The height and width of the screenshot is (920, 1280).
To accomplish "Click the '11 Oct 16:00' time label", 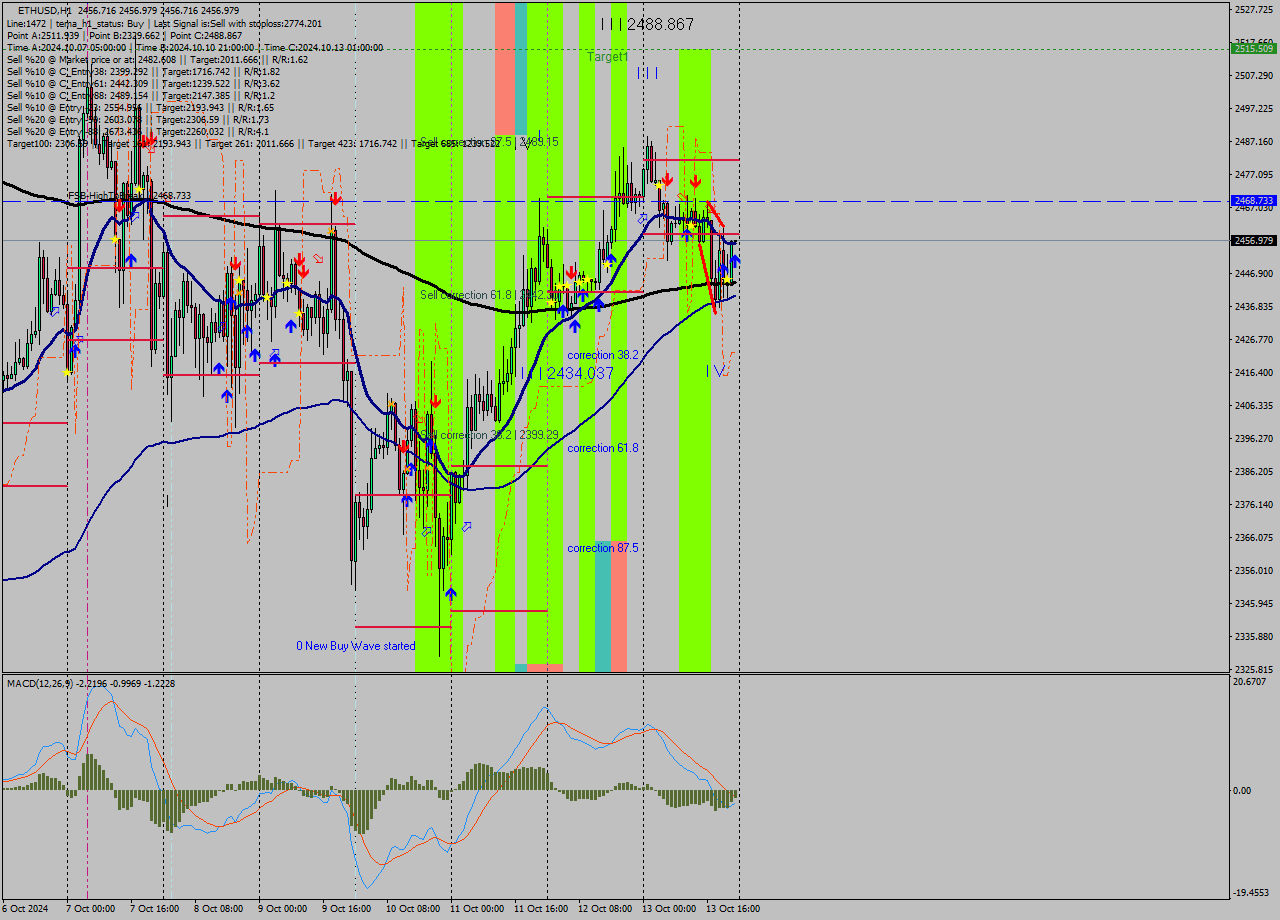I will tap(541, 908).
